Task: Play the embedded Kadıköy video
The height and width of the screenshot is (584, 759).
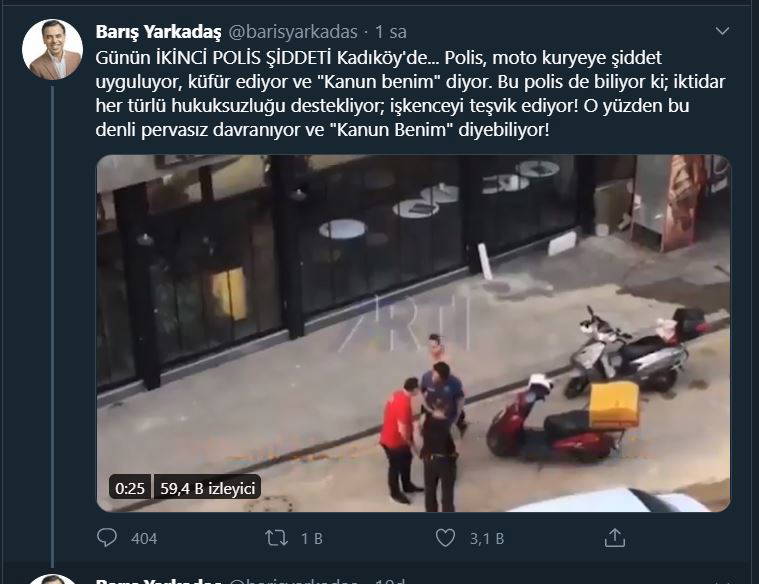Action: [413, 333]
